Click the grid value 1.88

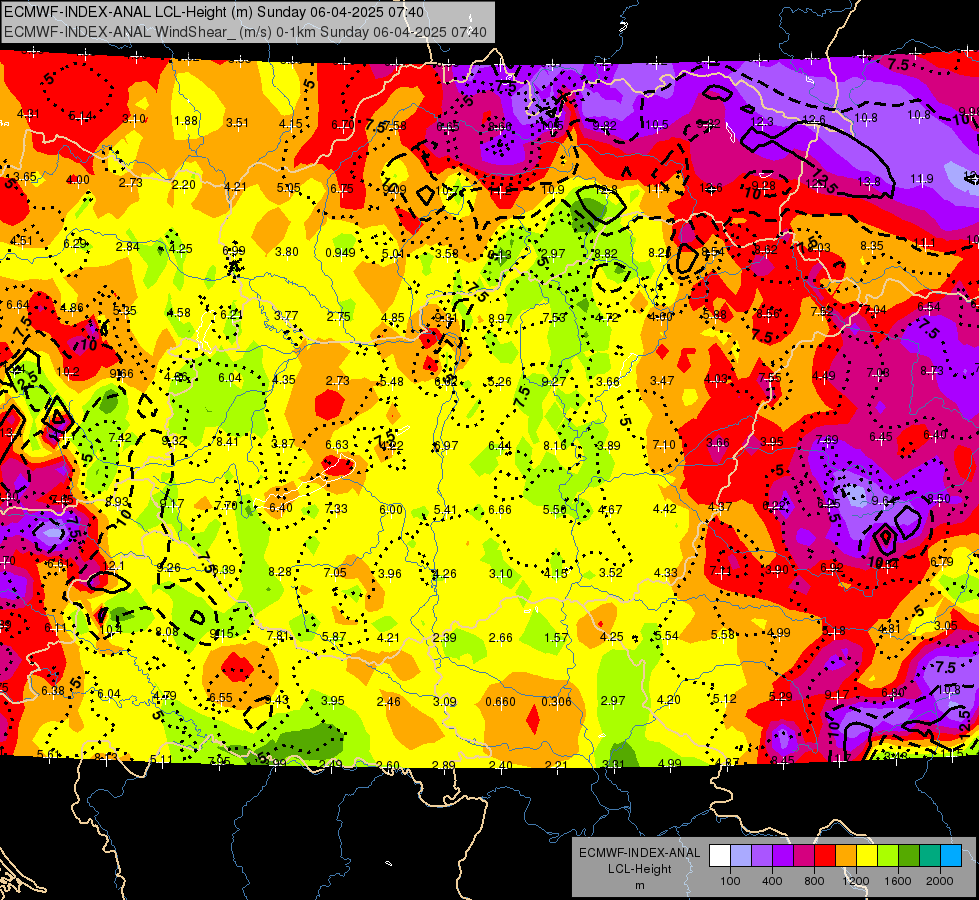pos(185,121)
